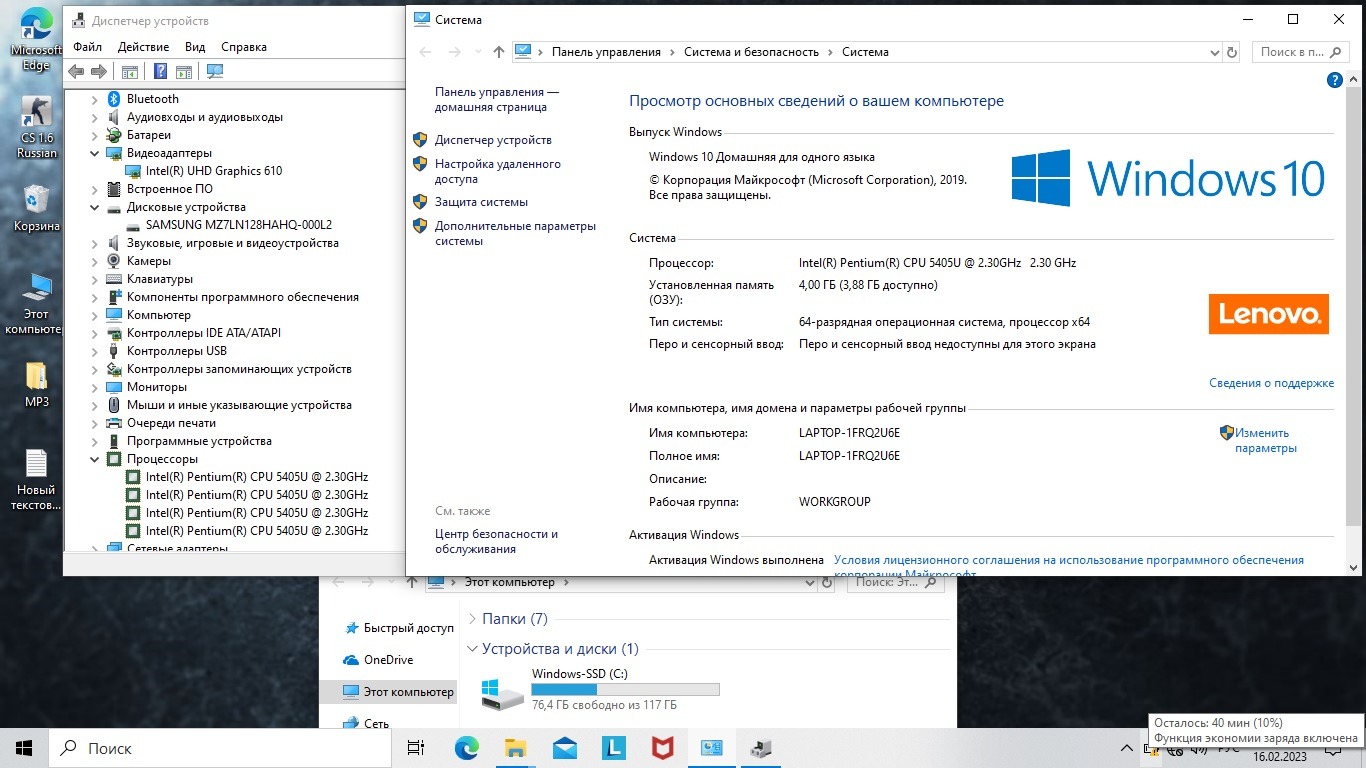Open Диспетчер устройств link in System sidebar
This screenshot has height=768, width=1366.
493,140
